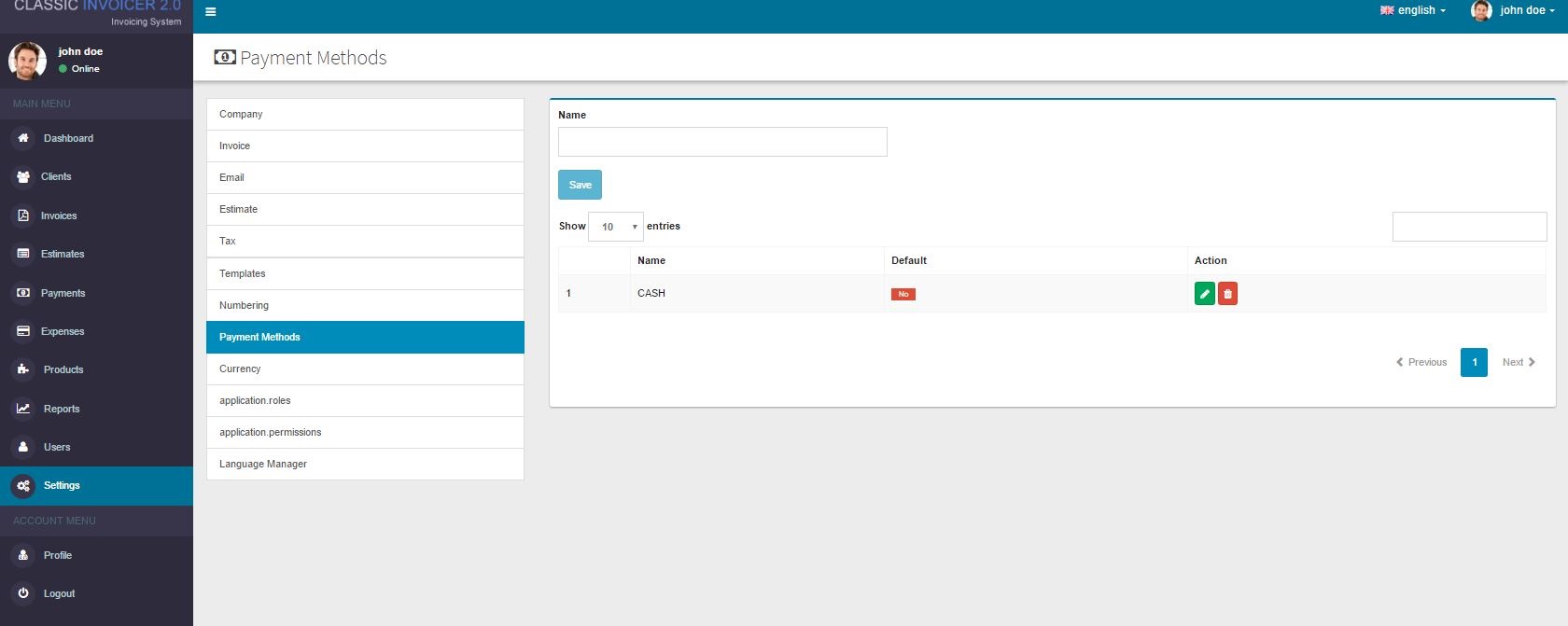This screenshot has width=1568, height=626.
Task: Open the show entries count dropdown
Action: coord(616,227)
